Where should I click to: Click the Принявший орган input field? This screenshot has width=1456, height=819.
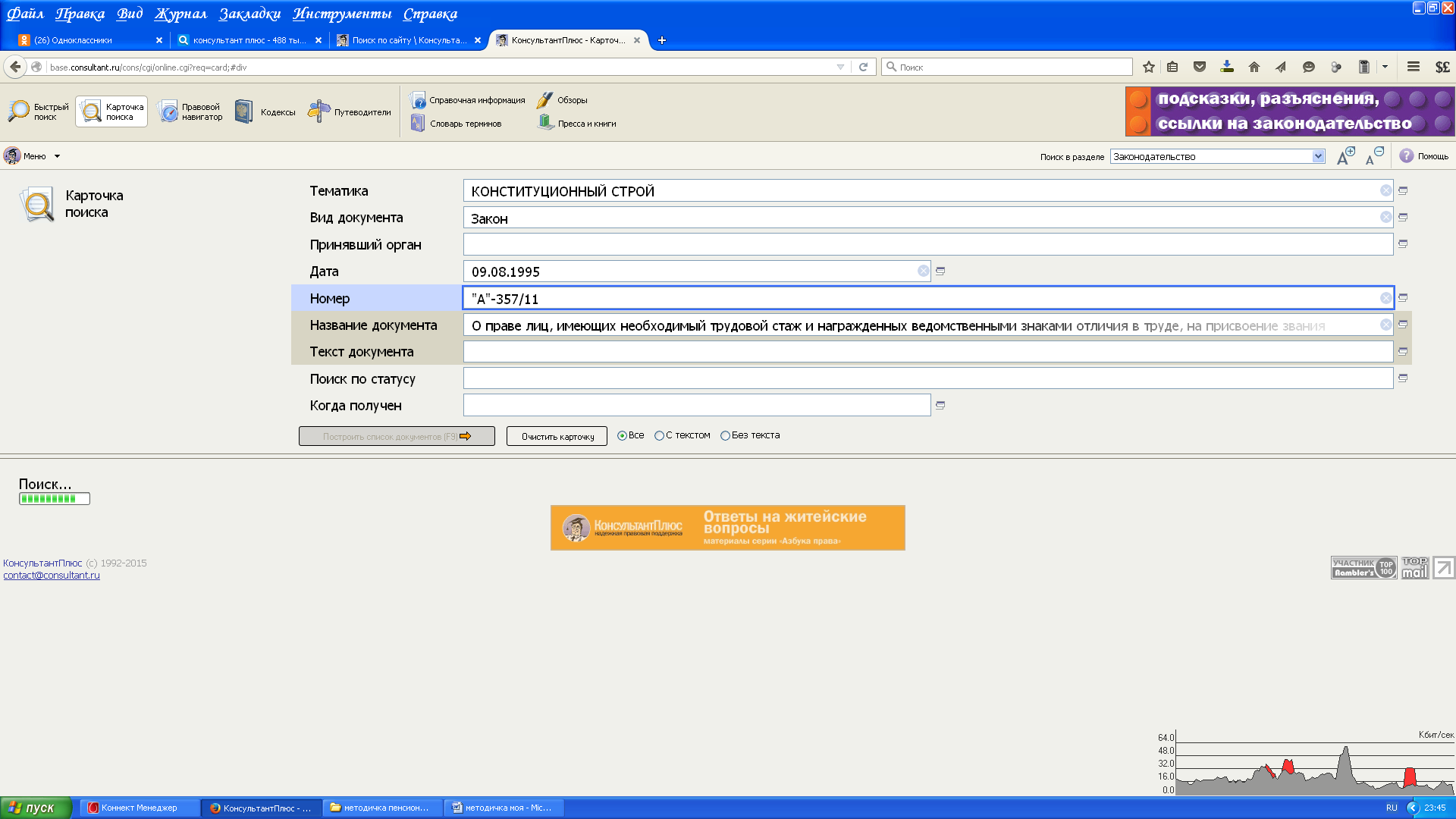coord(928,244)
